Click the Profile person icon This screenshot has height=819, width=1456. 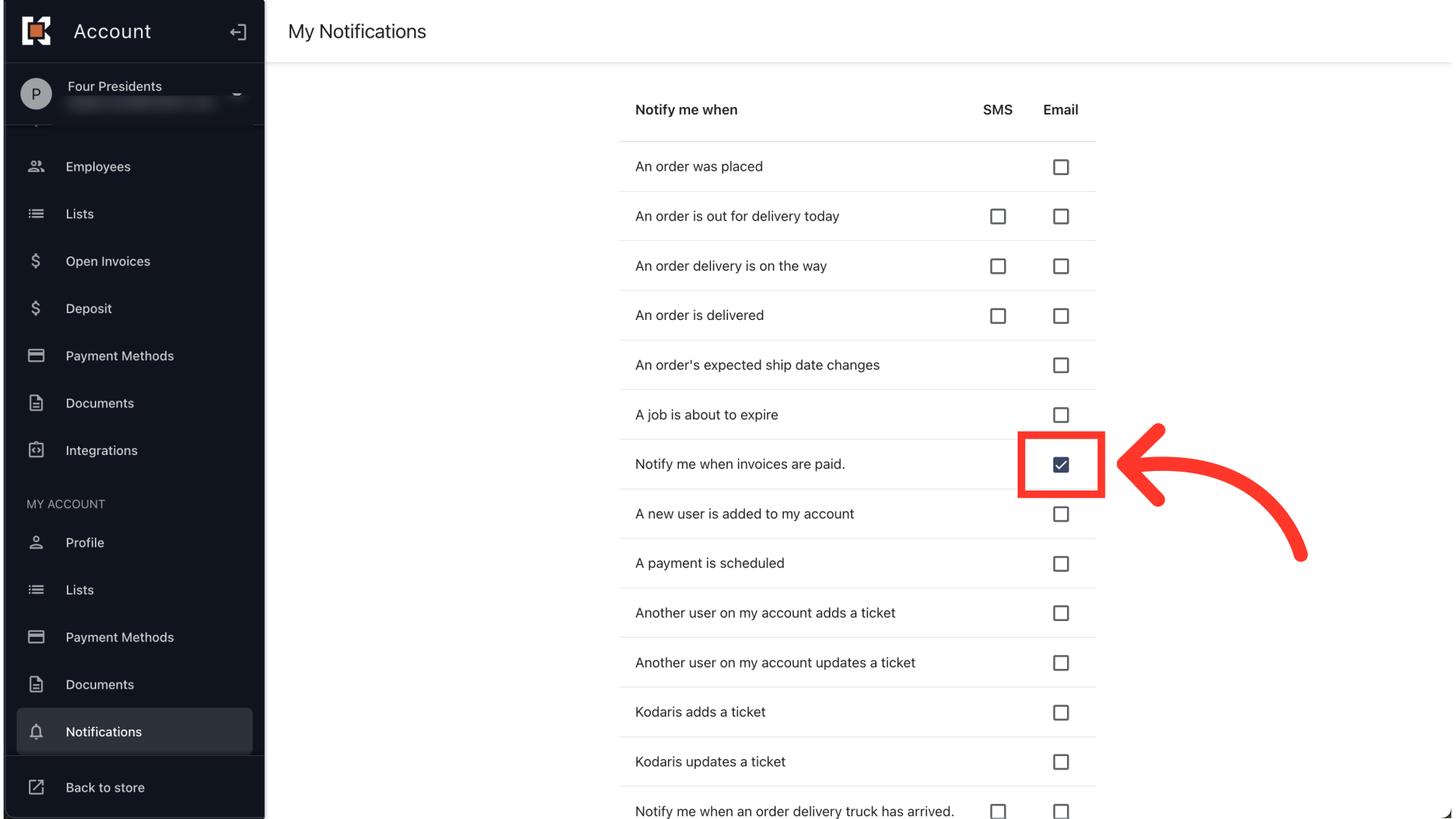point(36,542)
